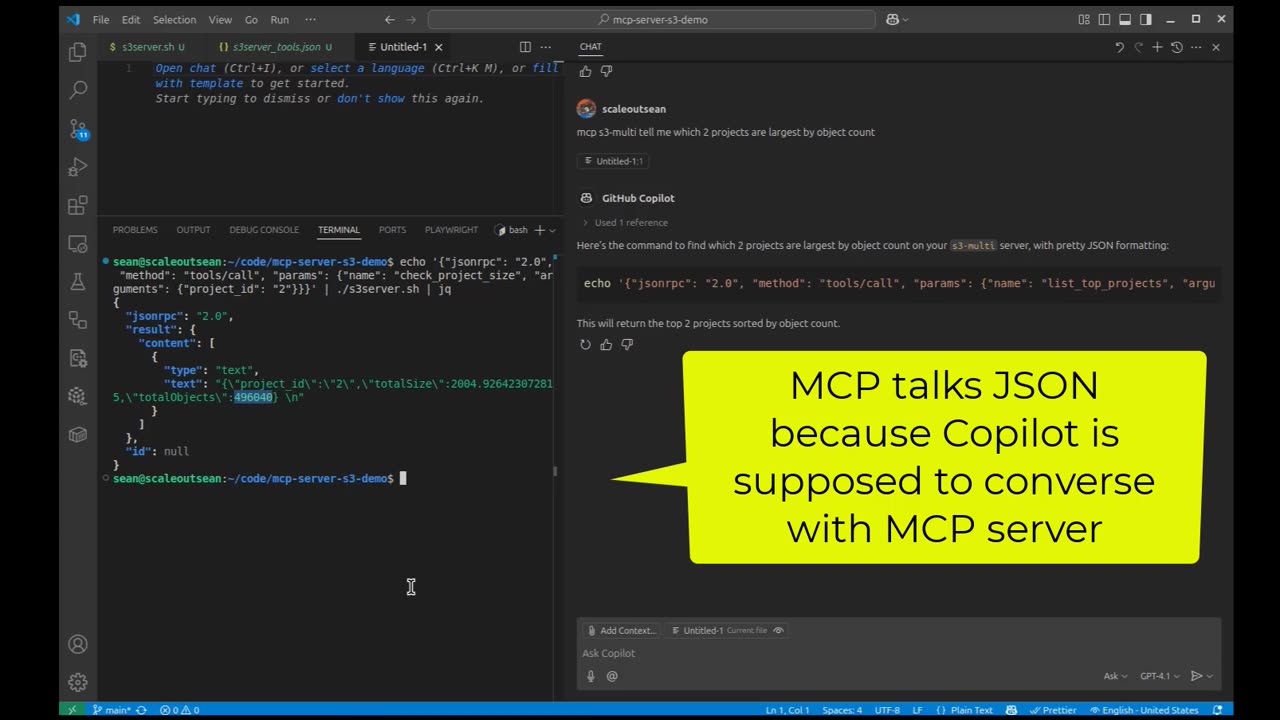Close the Untitled-1 editor tab
The width and height of the screenshot is (1280, 720).
(438, 47)
